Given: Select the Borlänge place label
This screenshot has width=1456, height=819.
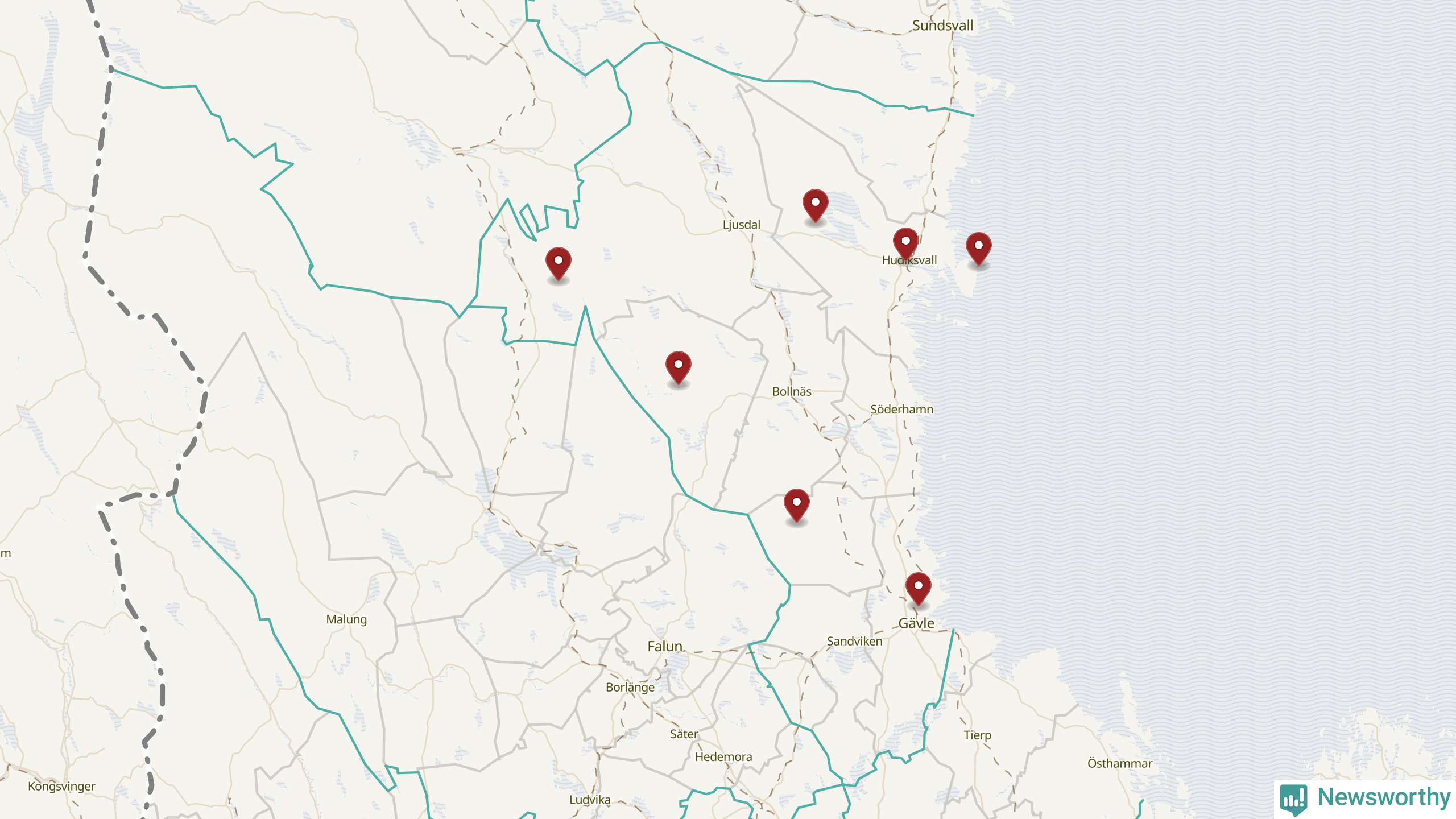Looking at the screenshot, I should click(630, 687).
